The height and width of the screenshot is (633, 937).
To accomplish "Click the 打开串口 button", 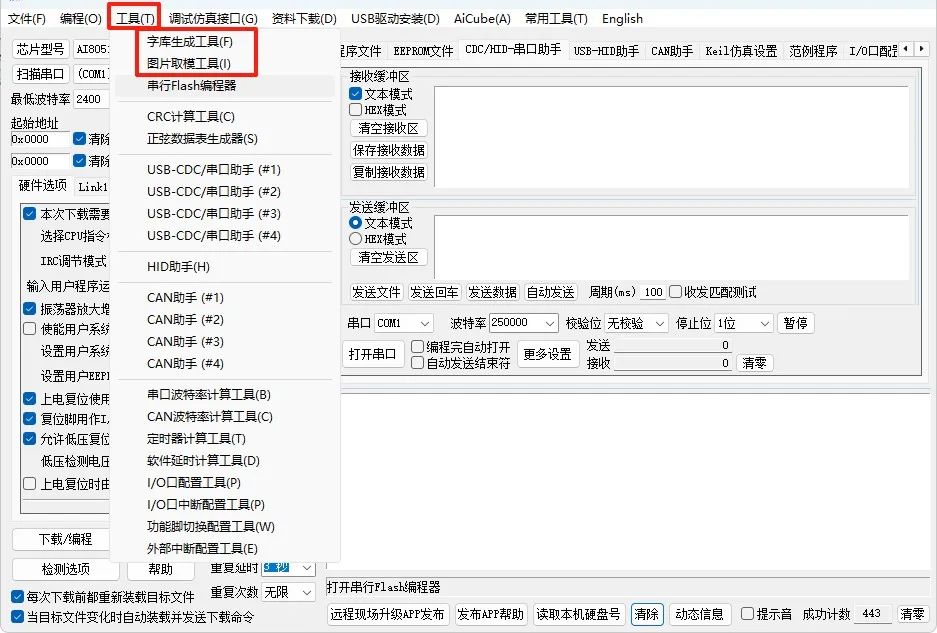I will click(371, 353).
